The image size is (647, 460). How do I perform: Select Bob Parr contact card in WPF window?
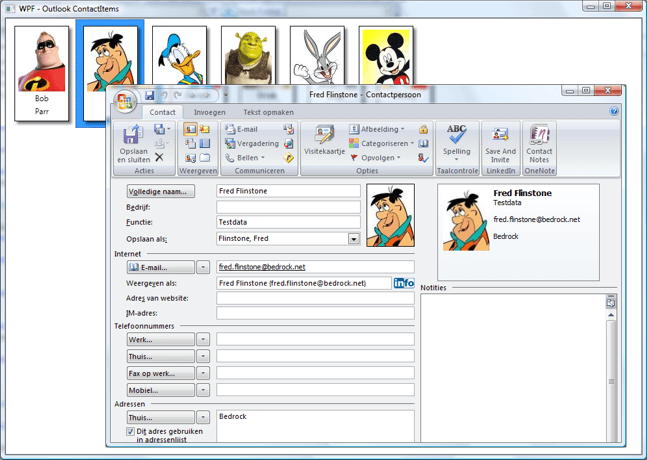[x=42, y=74]
